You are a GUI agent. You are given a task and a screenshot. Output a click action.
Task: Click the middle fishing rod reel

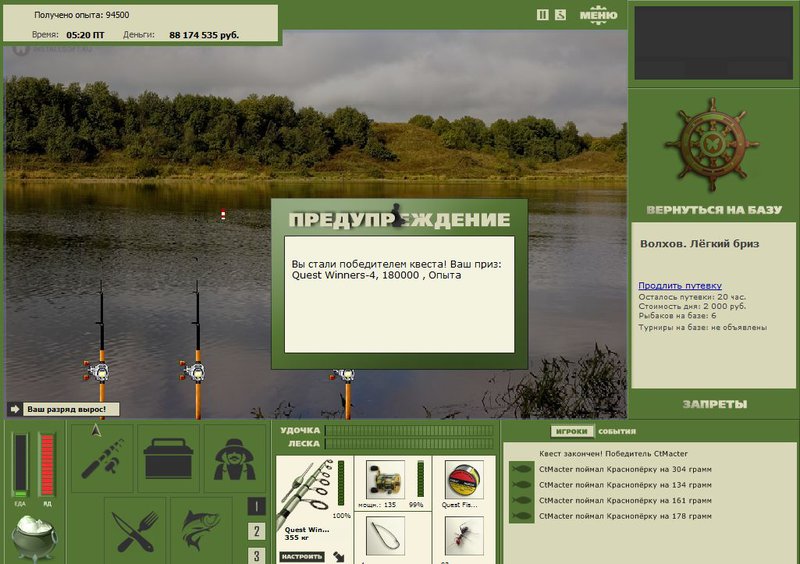tap(194, 372)
